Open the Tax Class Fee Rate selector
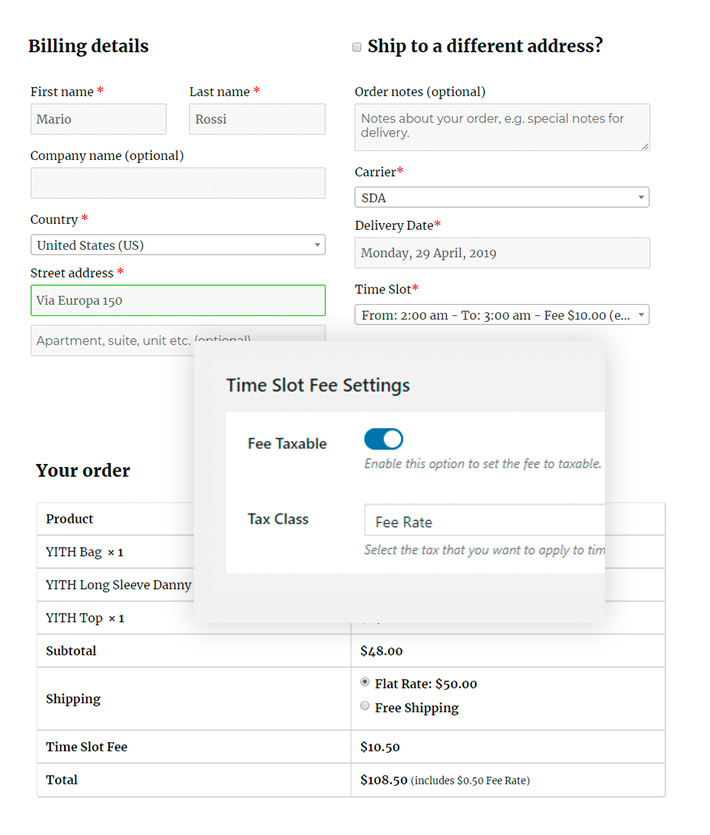The image size is (710, 835). click(485, 522)
